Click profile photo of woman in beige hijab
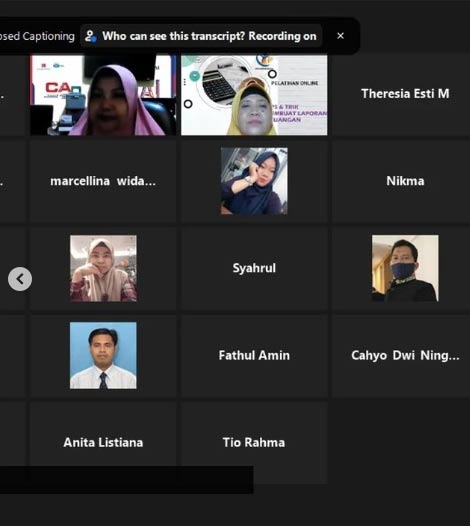Image resolution: width=470 pixels, height=526 pixels. pos(103,268)
